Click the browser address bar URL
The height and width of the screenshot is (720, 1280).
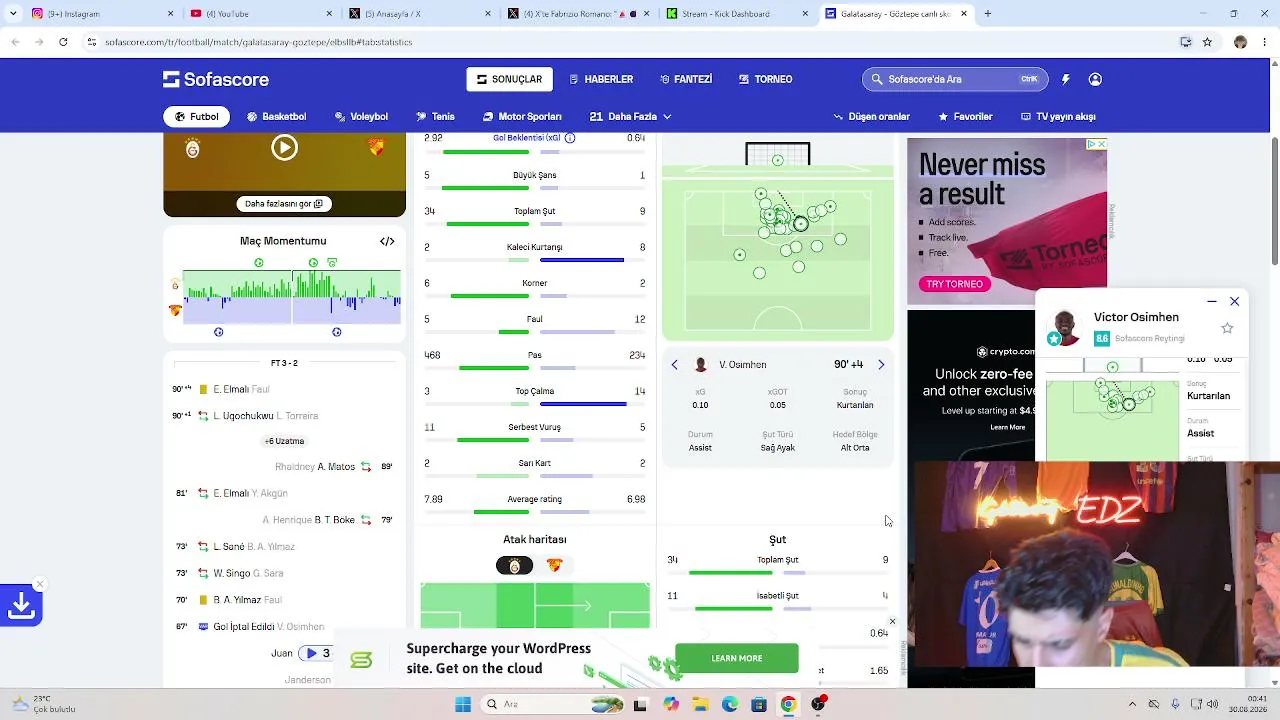(258, 42)
